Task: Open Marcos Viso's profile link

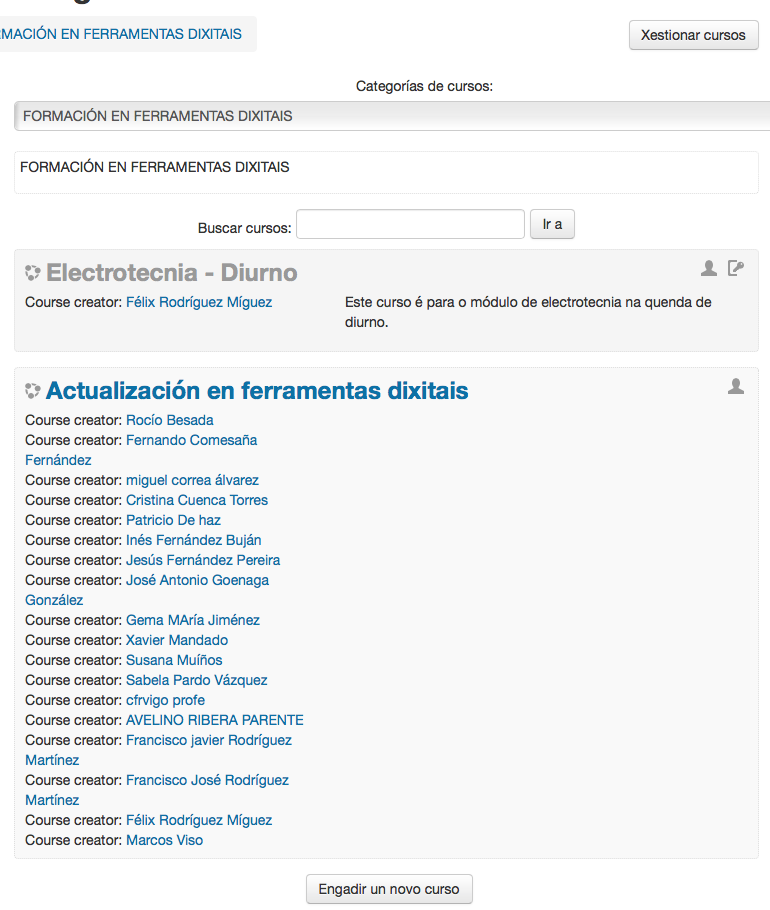Action: (164, 840)
